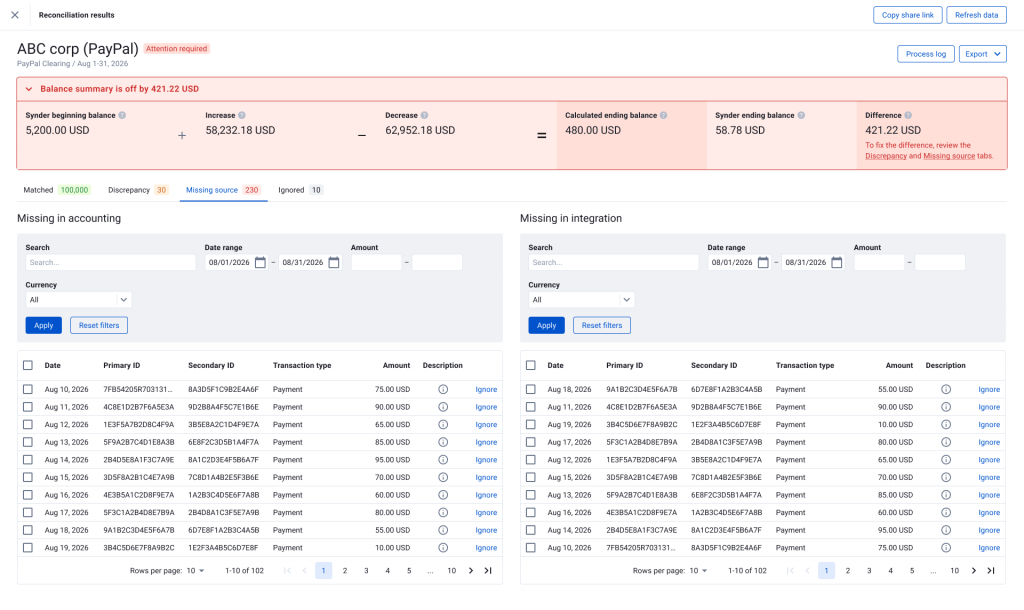Viewport: 1024px width, 610px height.
Task: Switch to the Matched tab
Action: [56, 190]
